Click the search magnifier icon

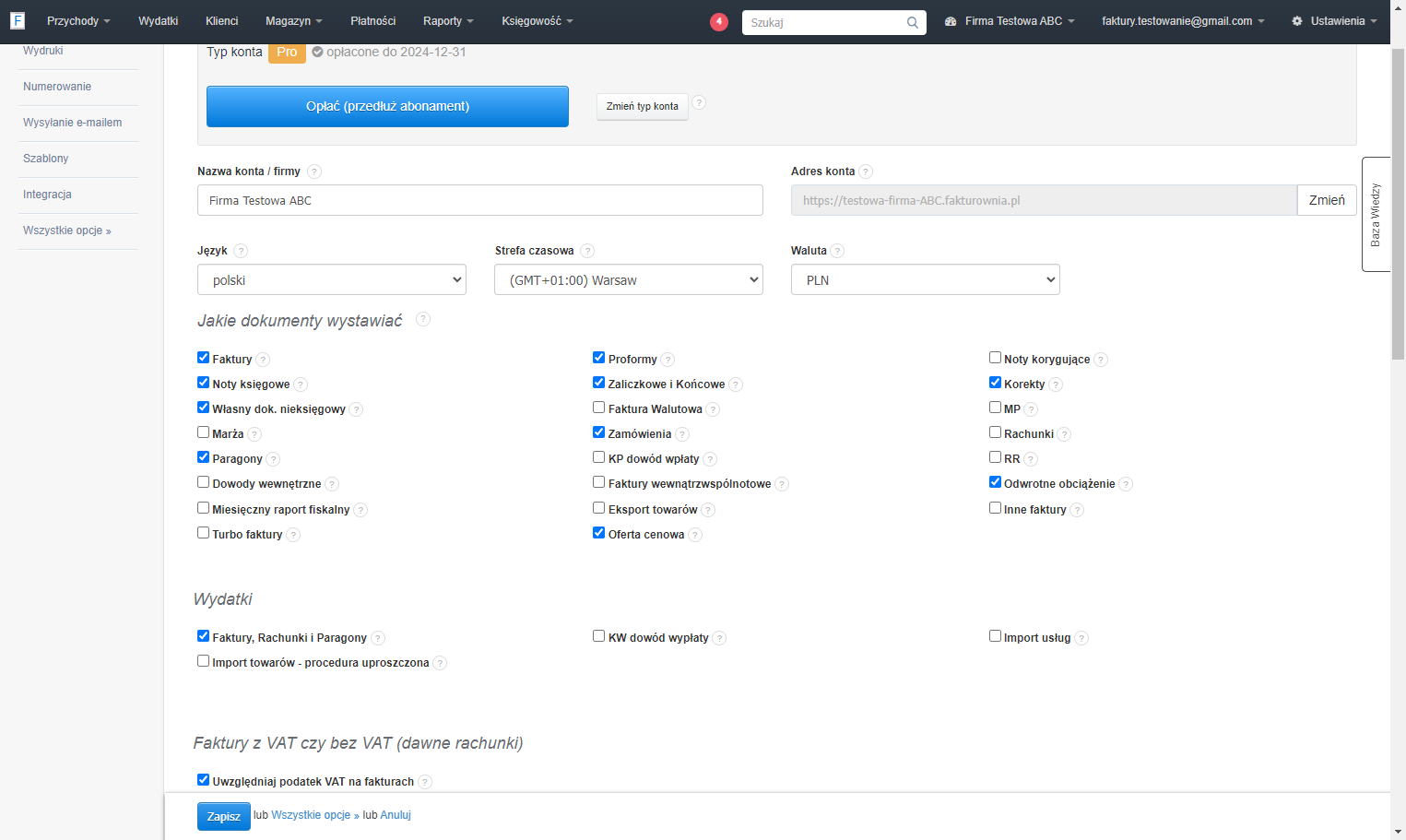[912, 22]
